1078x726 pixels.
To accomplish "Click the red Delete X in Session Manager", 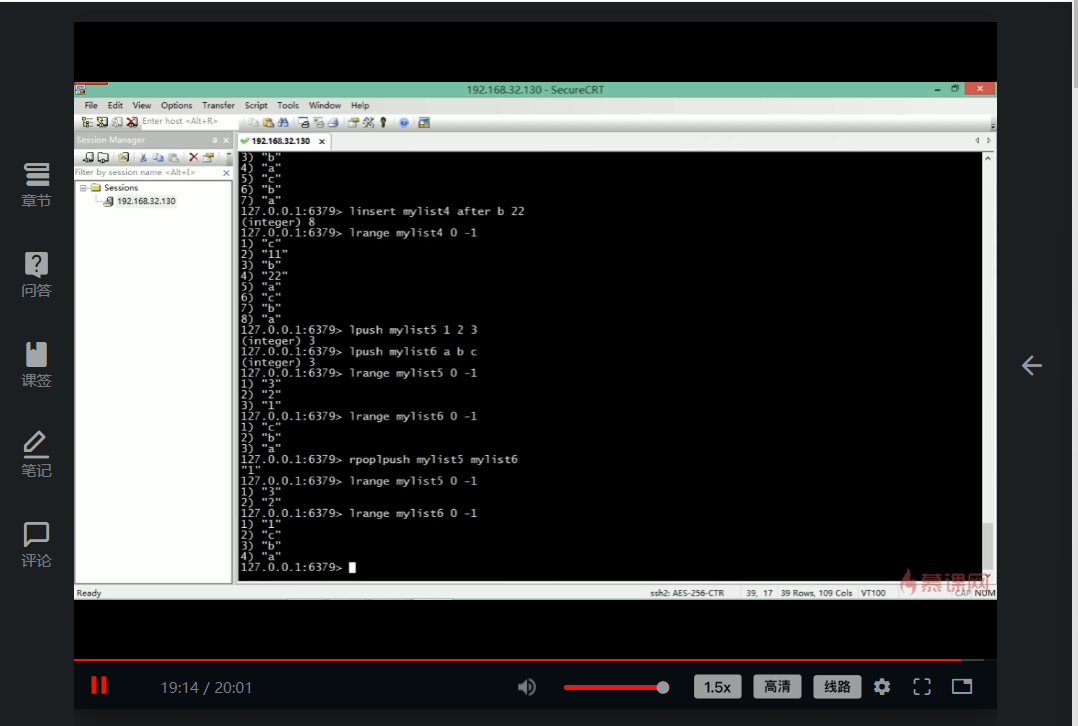I will click(193, 157).
